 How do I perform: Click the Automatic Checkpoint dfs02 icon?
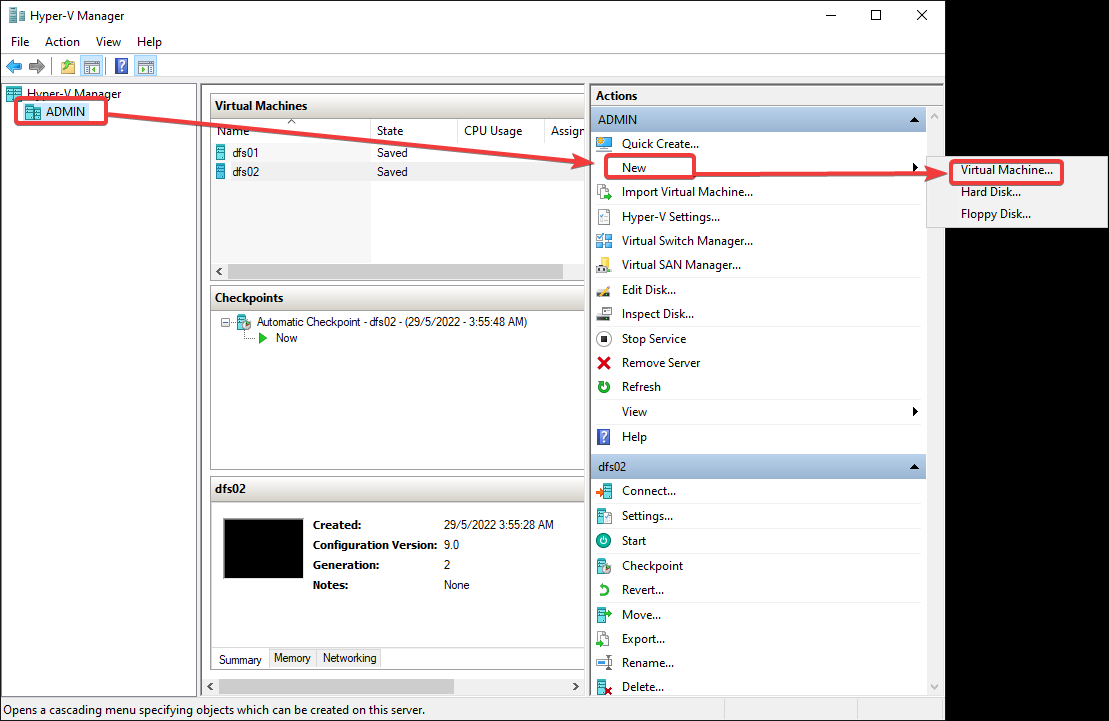244,323
